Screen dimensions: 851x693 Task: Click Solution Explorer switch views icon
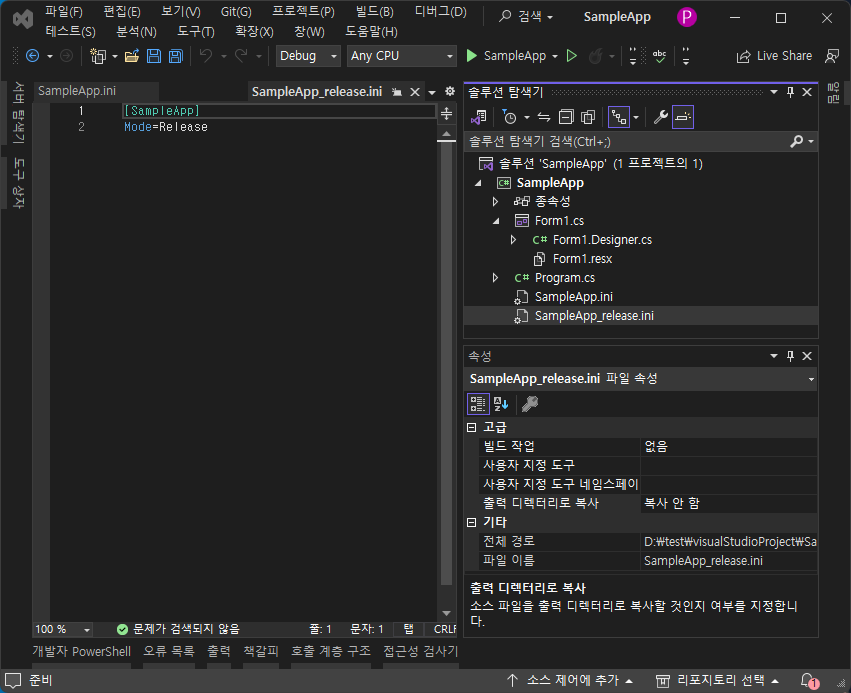coord(479,117)
